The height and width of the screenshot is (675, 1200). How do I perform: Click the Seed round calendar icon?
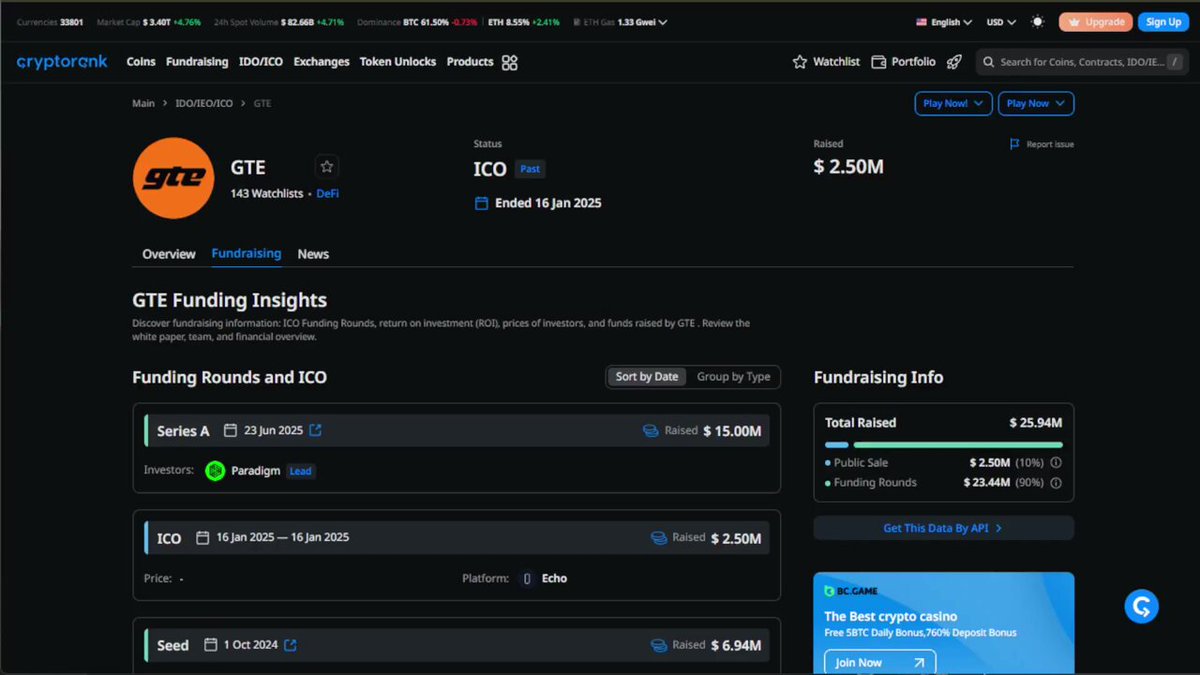pos(211,645)
